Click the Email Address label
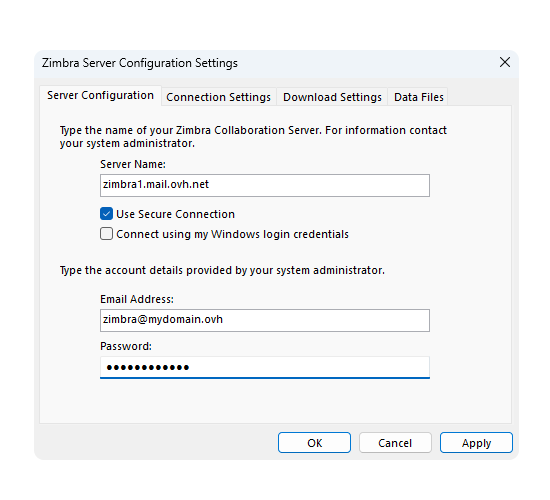The width and height of the screenshot is (550, 500). pos(137,299)
